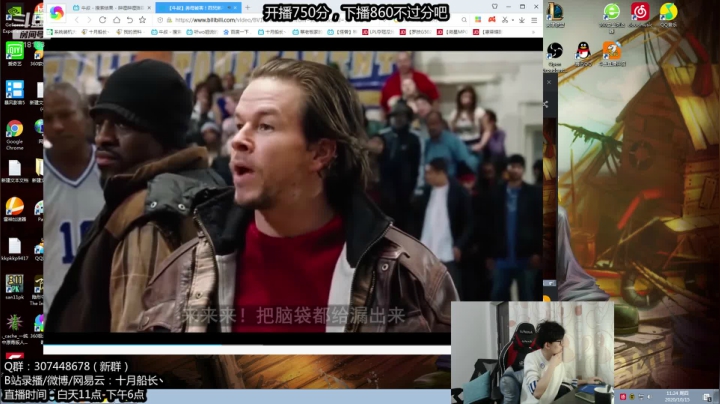This screenshot has height=404, width=720.
Task: Open the blue grid app desktop icon
Action: click(14, 93)
